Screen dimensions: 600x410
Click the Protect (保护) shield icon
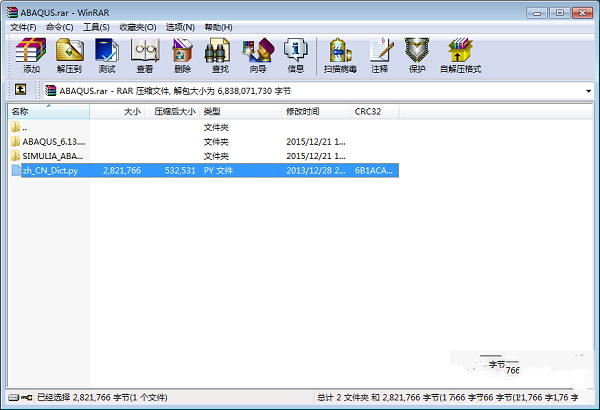(x=417, y=50)
